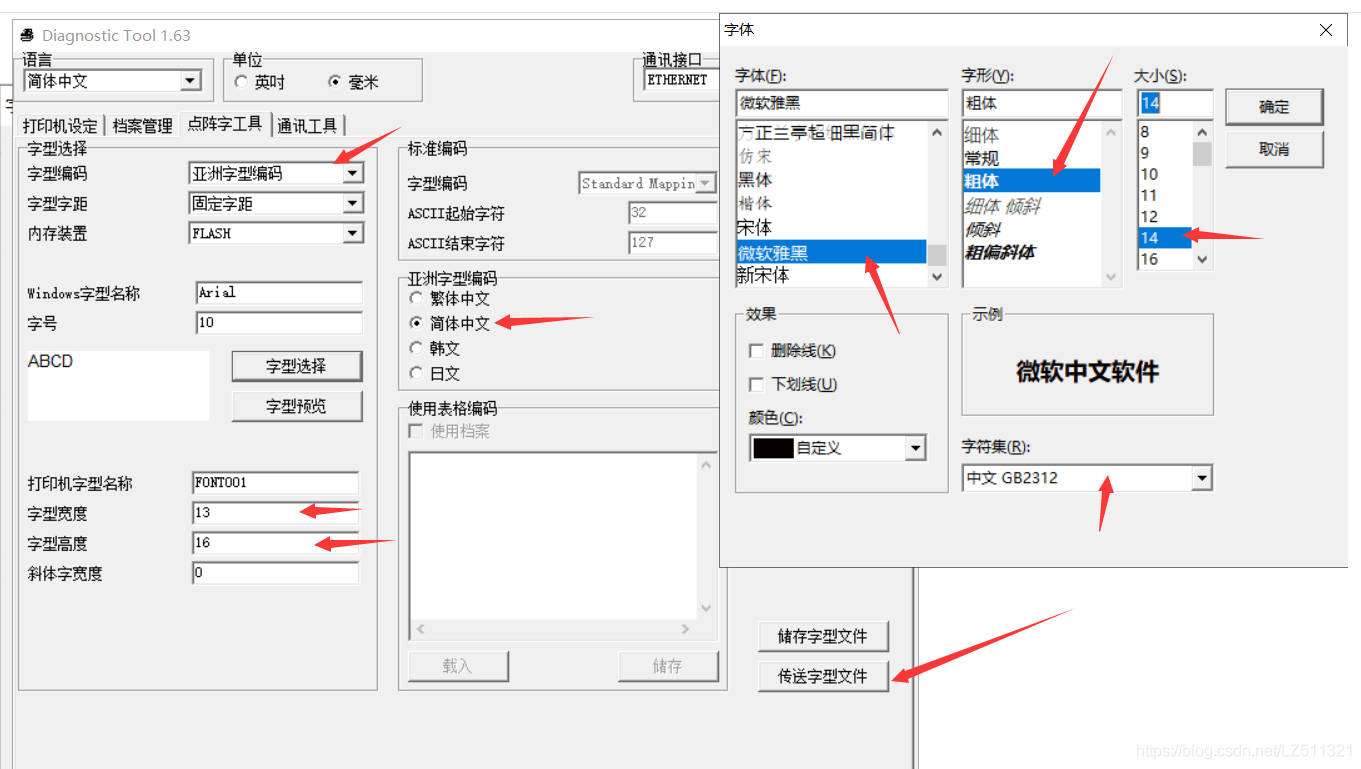The width and height of the screenshot is (1361, 769).
Task: Choose 简体中文 Asian font encoding
Action: point(417,323)
